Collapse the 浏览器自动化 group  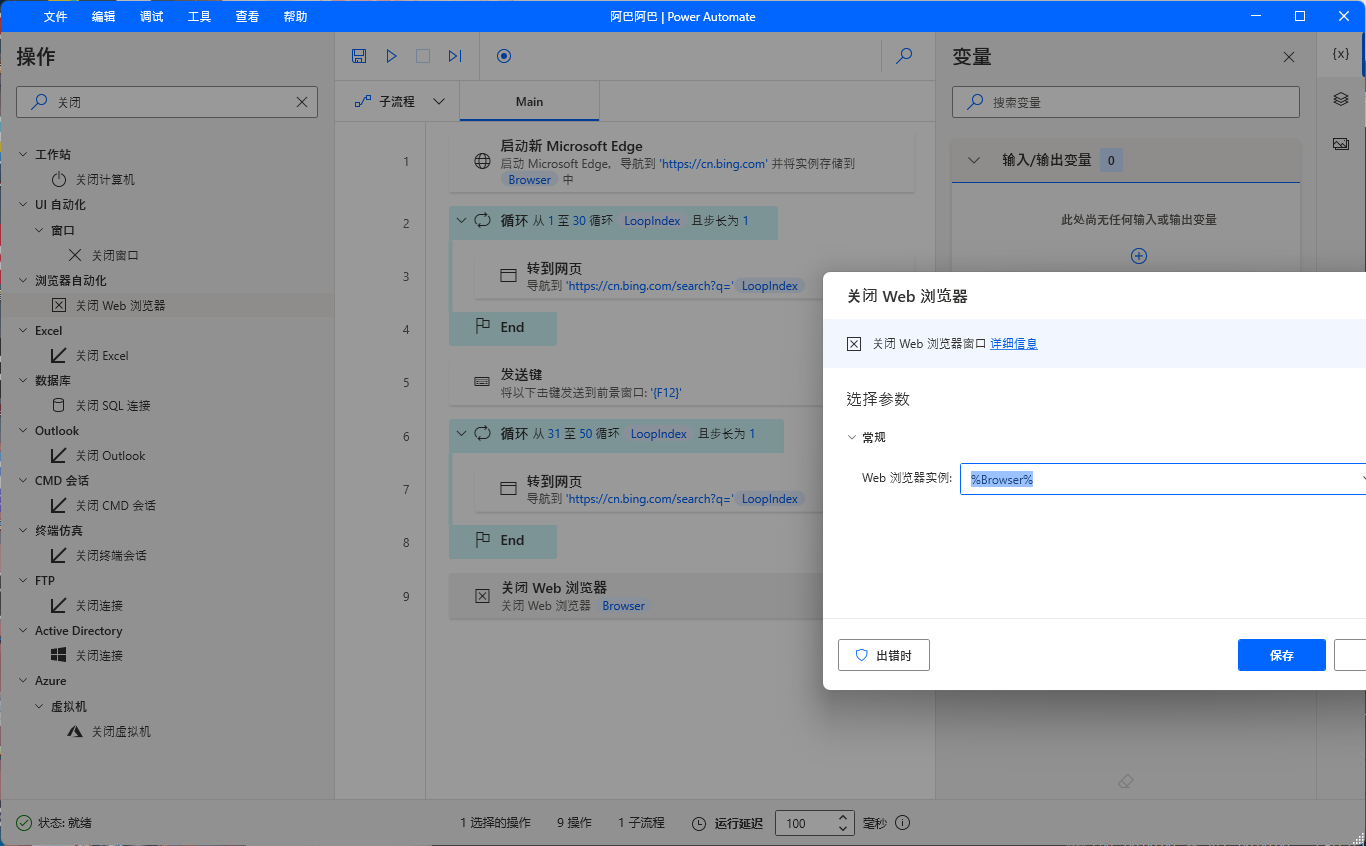(x=24, y=281)
